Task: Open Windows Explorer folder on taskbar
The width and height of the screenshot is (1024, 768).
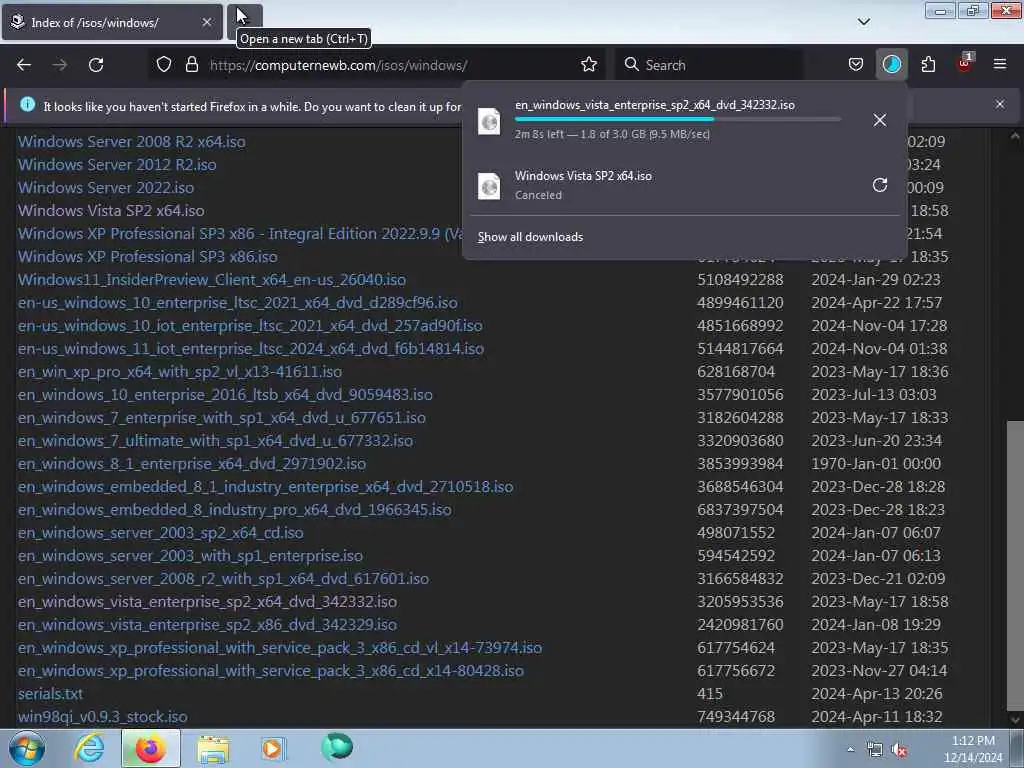Action: click(213, 748)
